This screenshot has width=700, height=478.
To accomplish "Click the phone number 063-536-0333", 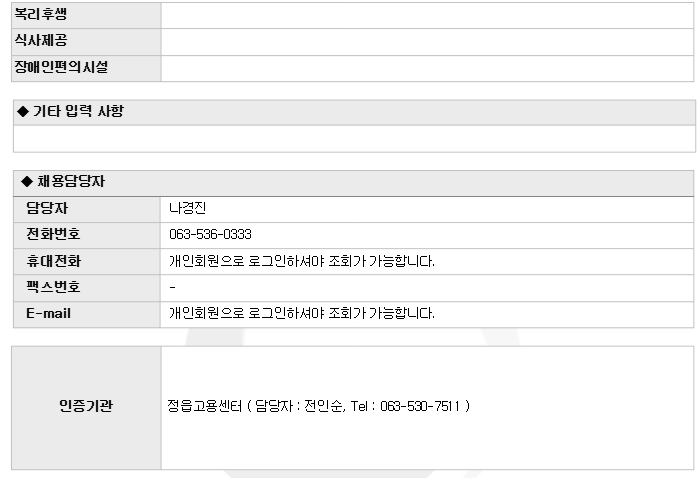I will [210, 234].
